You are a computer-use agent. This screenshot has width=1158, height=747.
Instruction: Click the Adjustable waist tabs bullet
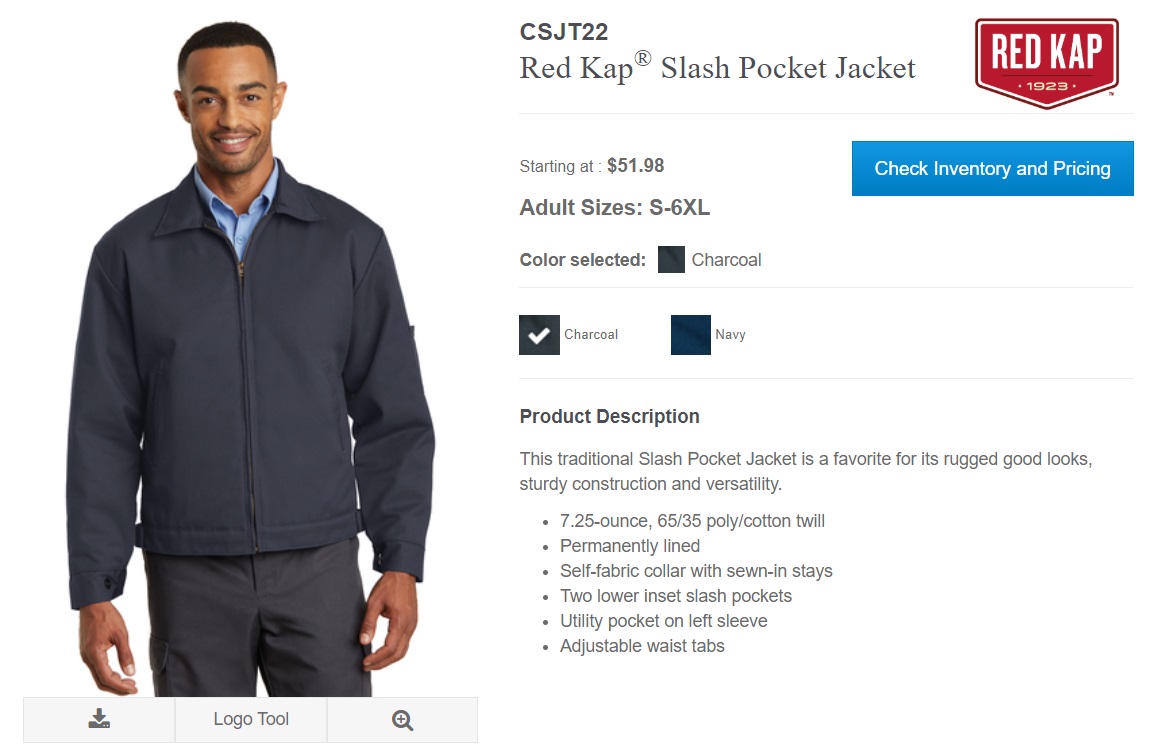point(642,646)
